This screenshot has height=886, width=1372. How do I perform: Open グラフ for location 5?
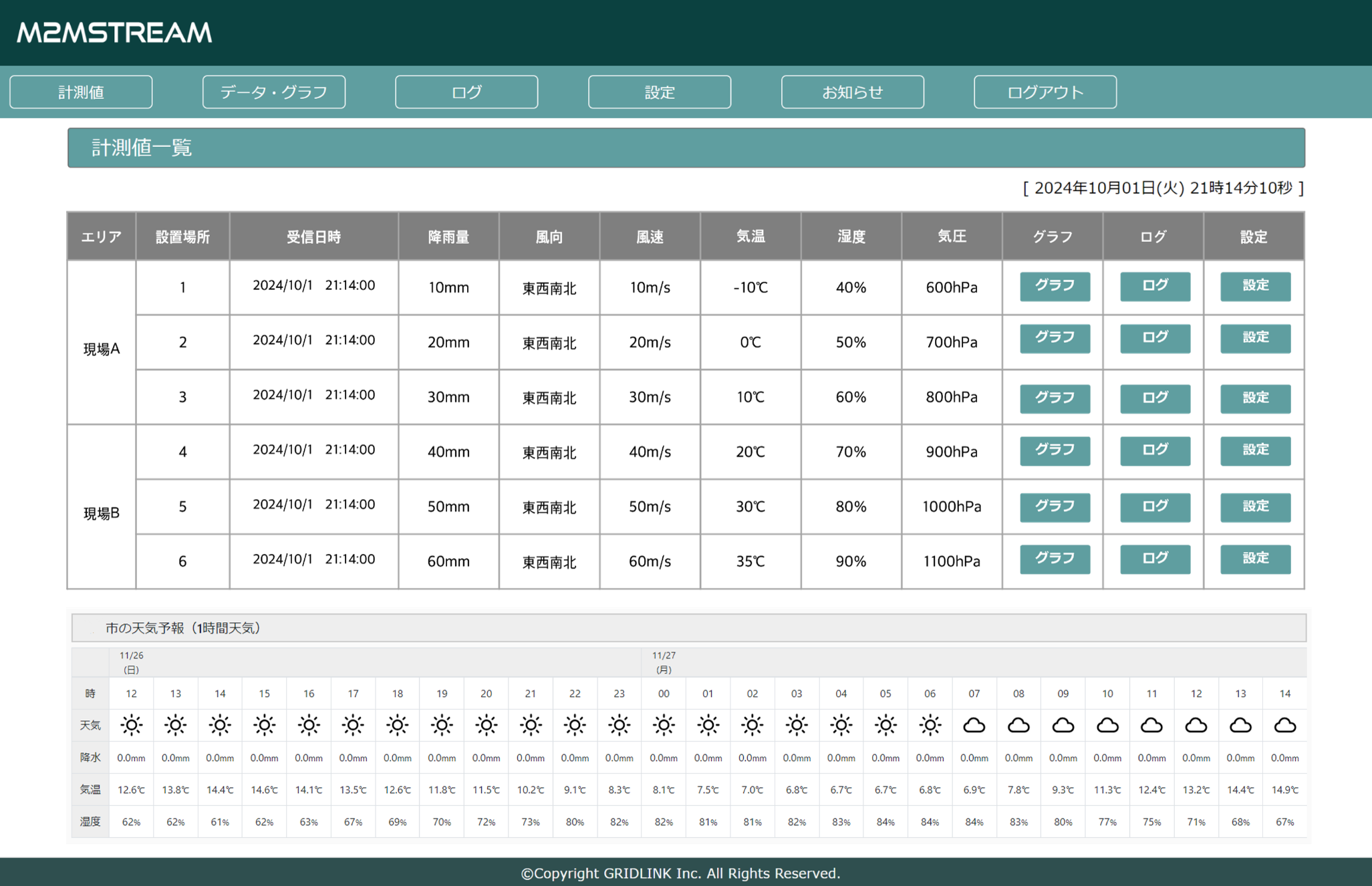point(1055,506)
